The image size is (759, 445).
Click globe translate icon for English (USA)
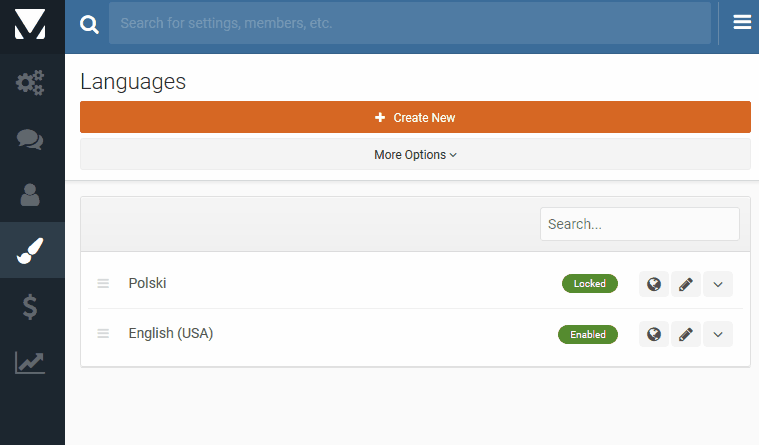(x=654, y=334)
